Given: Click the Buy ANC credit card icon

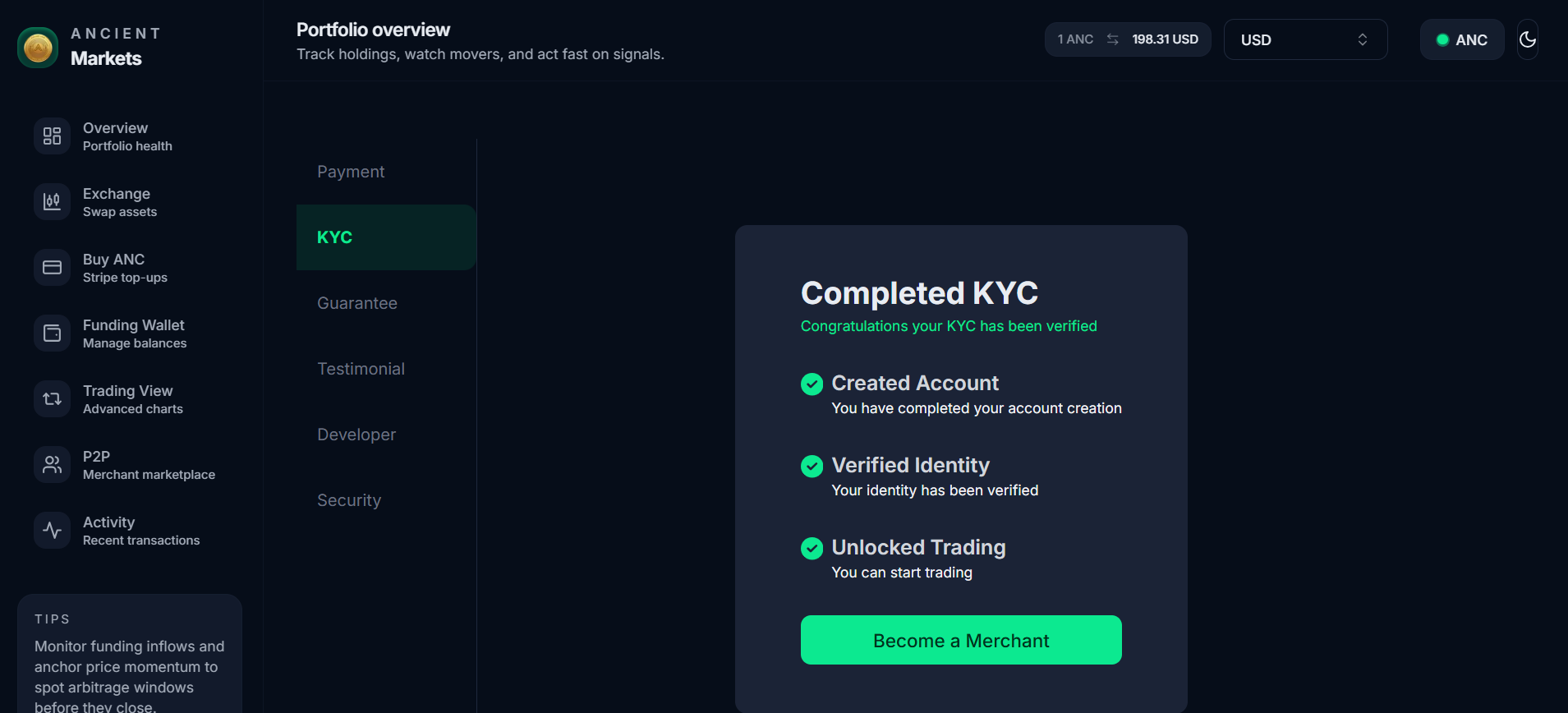Looking at the screenshot, I should pyautogui.click(x=52, y=268).
